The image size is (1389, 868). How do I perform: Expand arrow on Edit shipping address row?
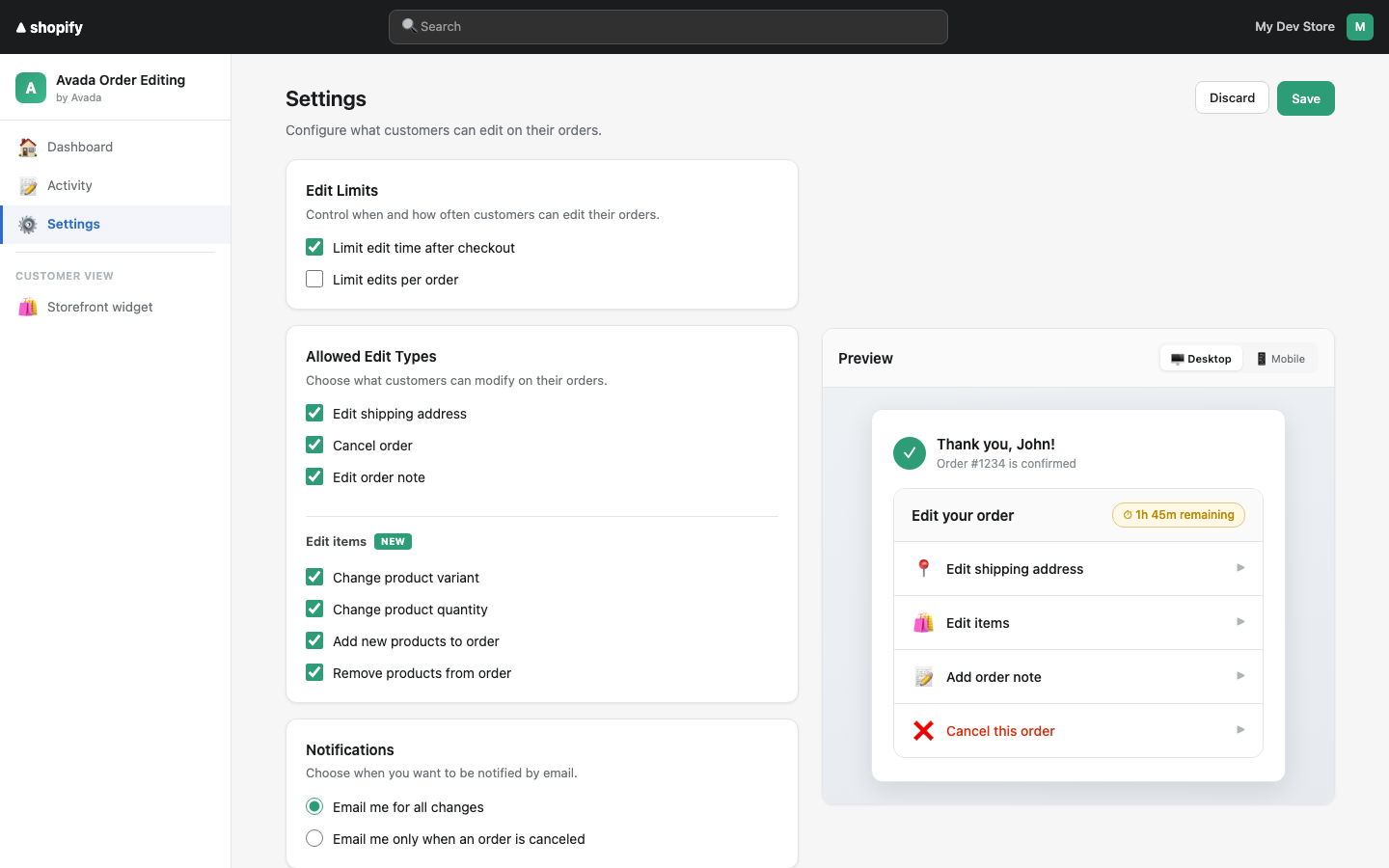[x=1240, y=568]
